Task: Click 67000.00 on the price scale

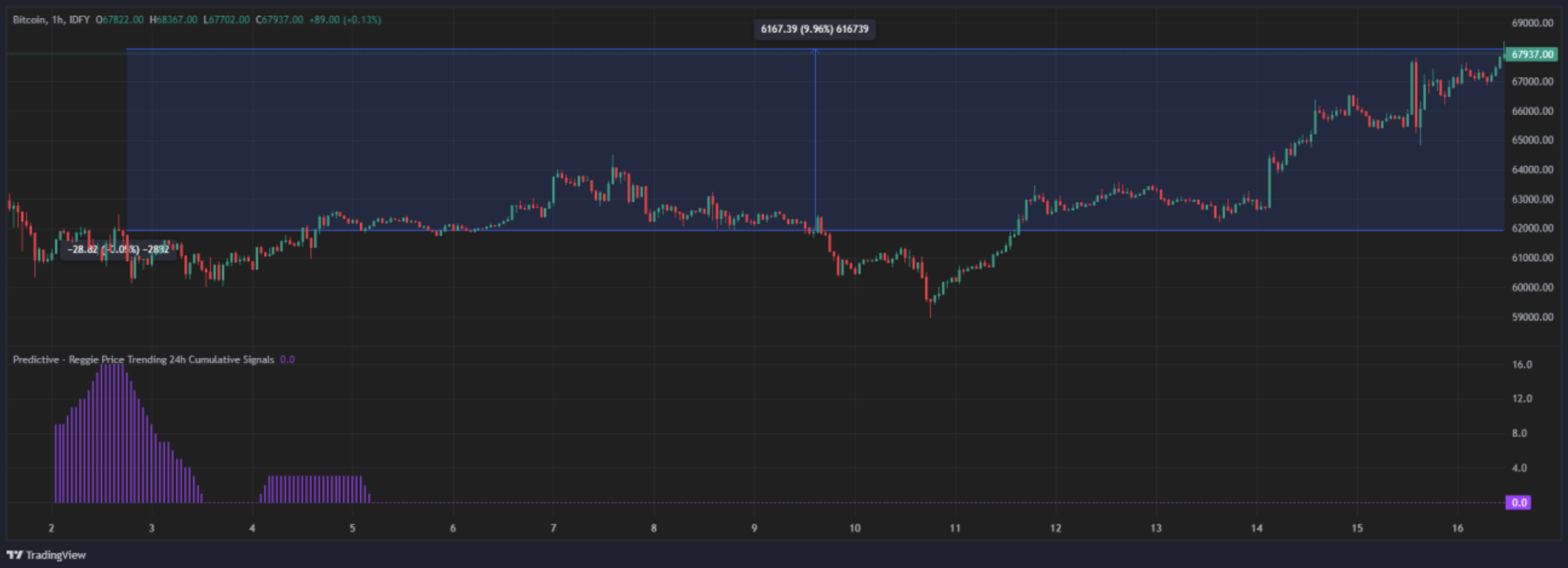Action: tap(1532, 82)
